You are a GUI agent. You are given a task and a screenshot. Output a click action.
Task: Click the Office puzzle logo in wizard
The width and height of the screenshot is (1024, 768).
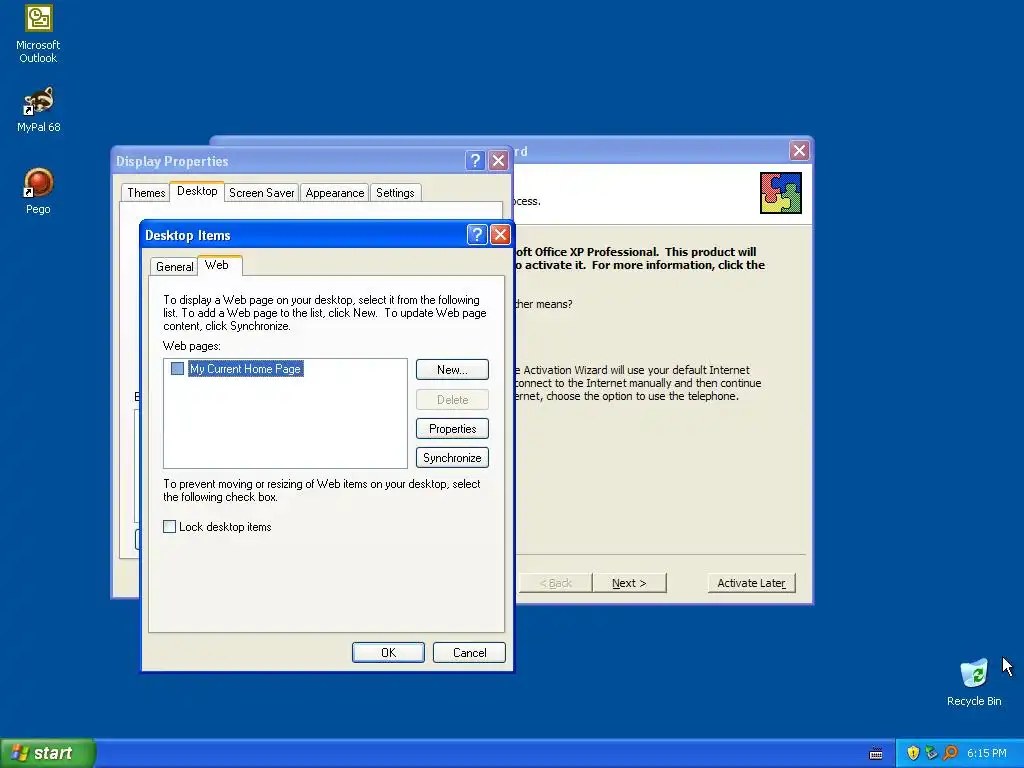[x=780, y=193]
